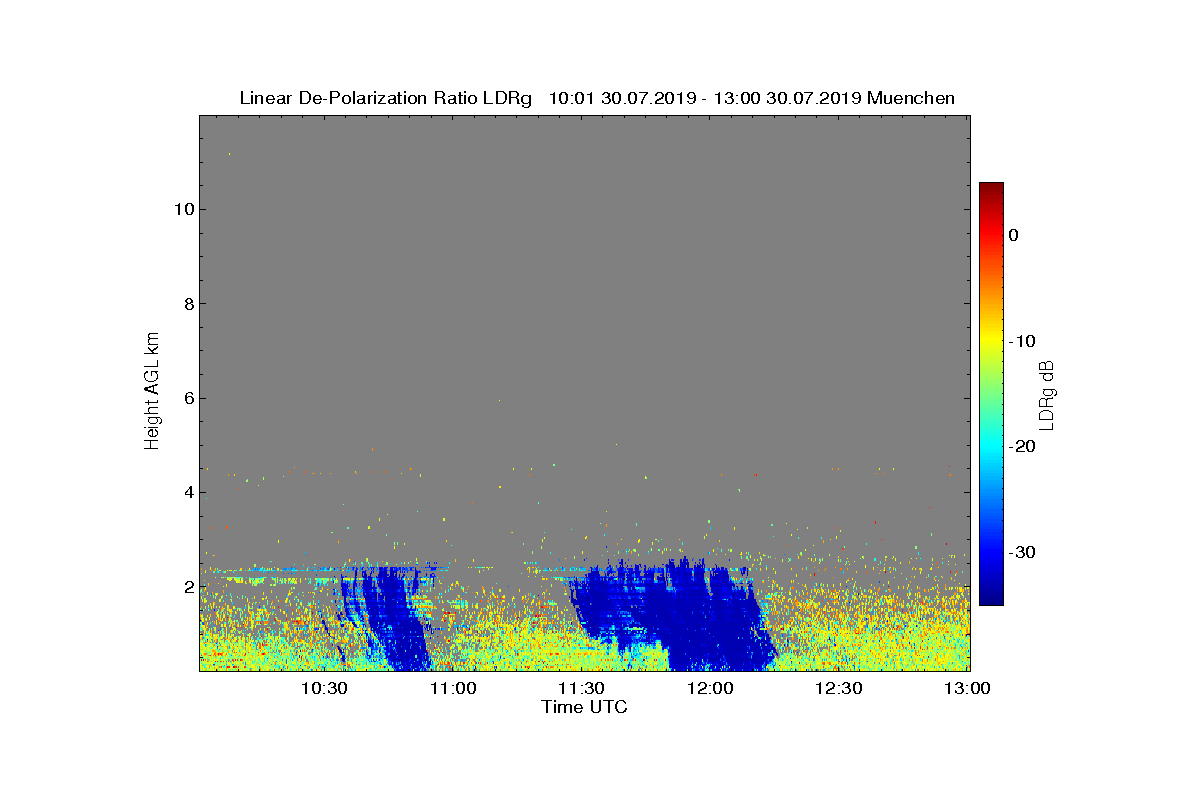Image resolution: width=1200 pixels, height=800 pixels.
Task: Click the height tick label 10
Action: click(x=183, y=209)
